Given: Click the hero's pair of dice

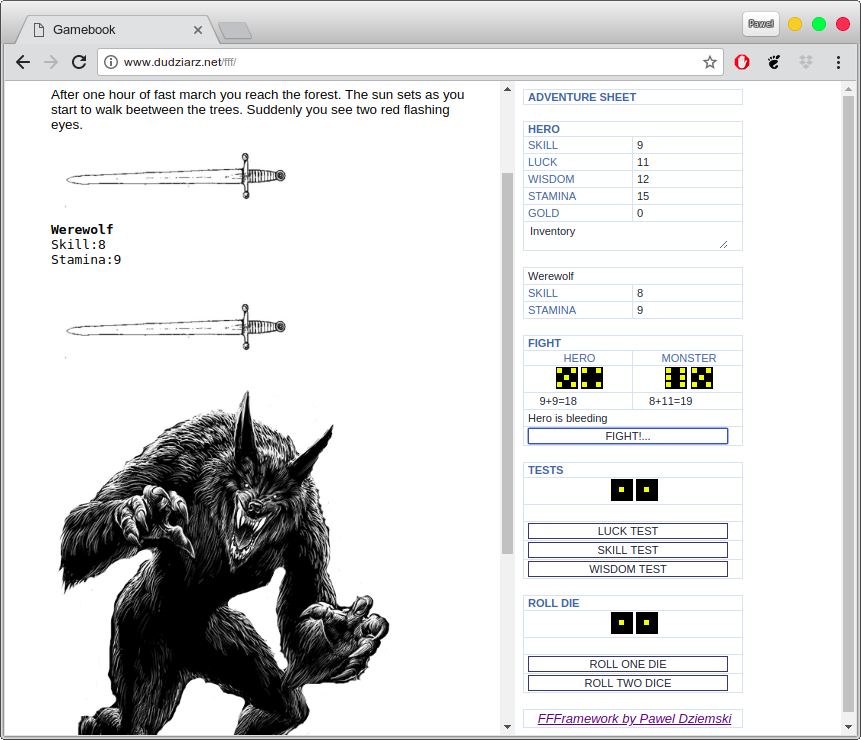Looking at the screenshot, I should 579,378.
